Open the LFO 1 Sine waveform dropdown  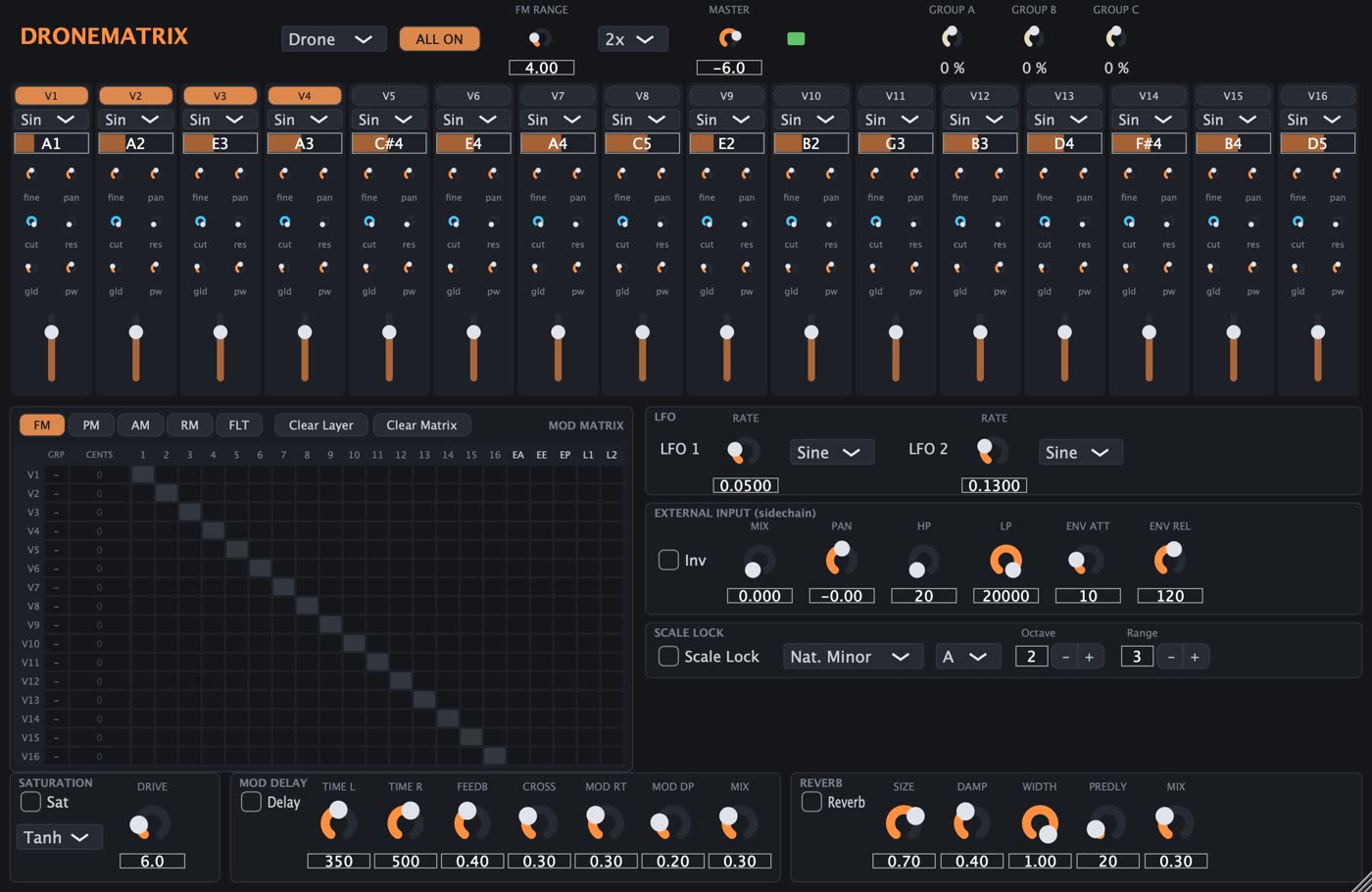click(832, 452)
